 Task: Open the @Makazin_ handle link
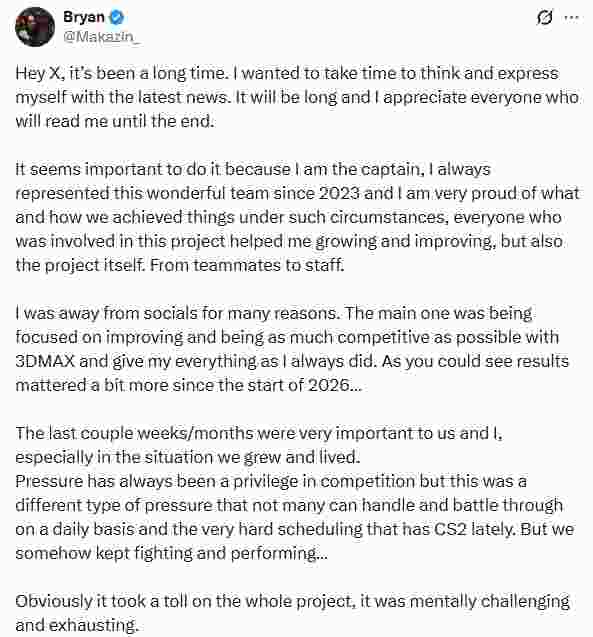(x=102, y=37)
